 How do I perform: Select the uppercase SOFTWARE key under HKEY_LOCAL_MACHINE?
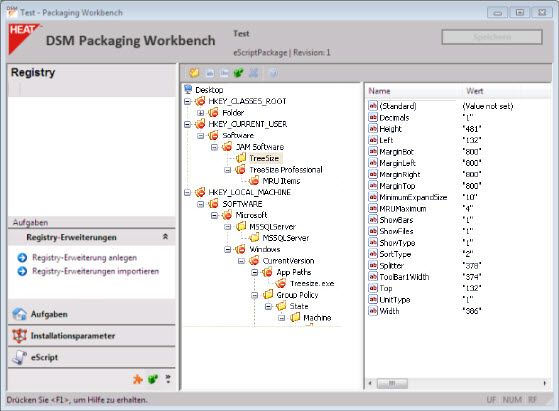tap(242, 204)
